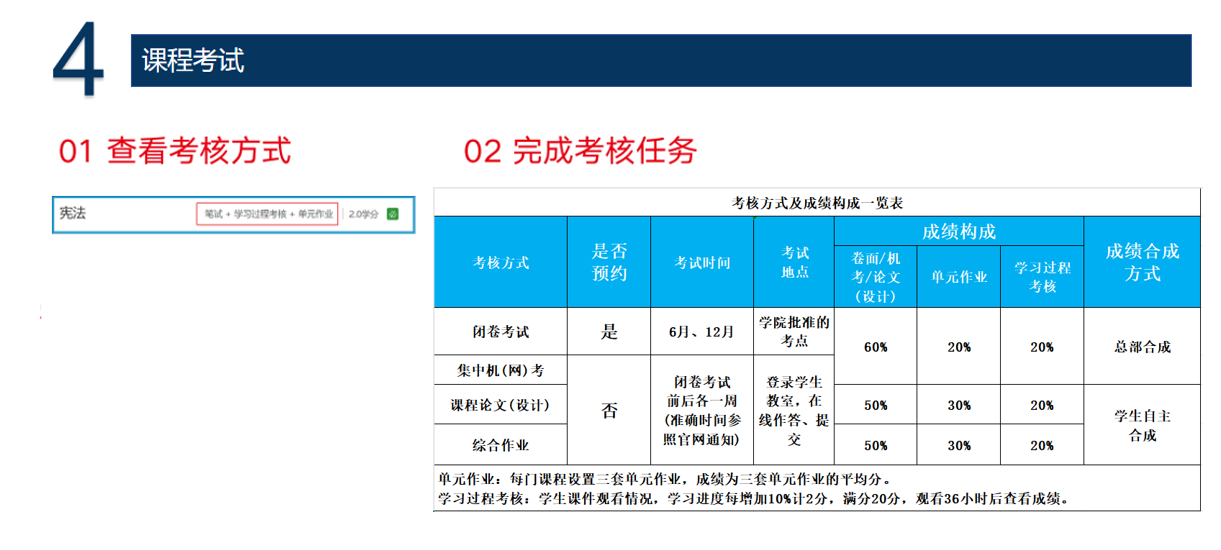Click the 总部合成 cell
The image size is (1221, 550).
[x=1141, y=347]
